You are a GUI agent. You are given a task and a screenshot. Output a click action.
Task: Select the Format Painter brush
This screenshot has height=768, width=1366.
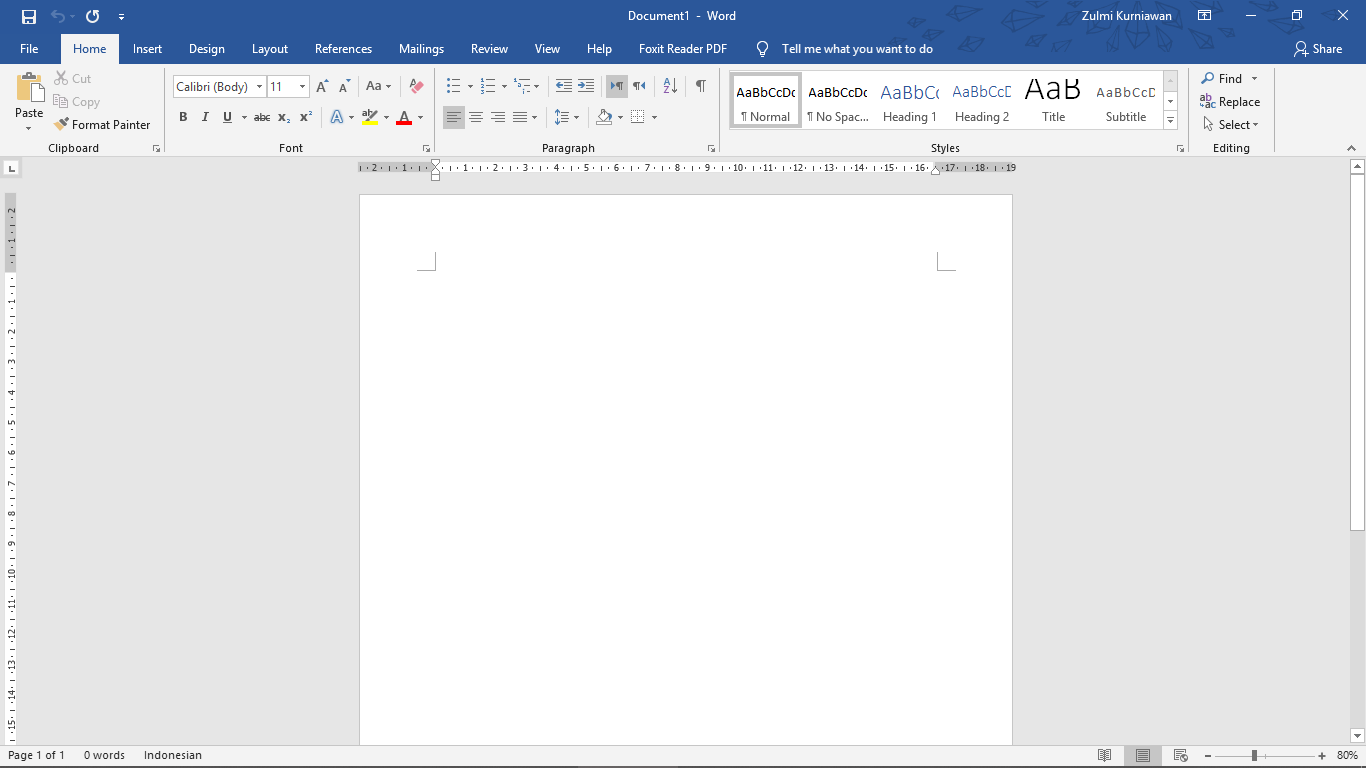coord(102,125)
